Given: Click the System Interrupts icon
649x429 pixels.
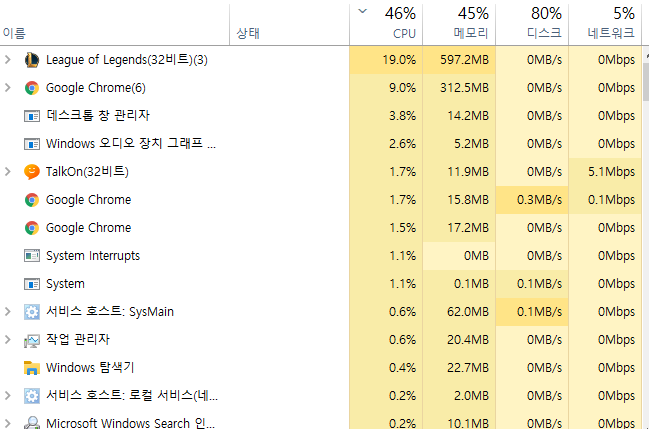Looking at the screenshot, I should tap(32, 256).
